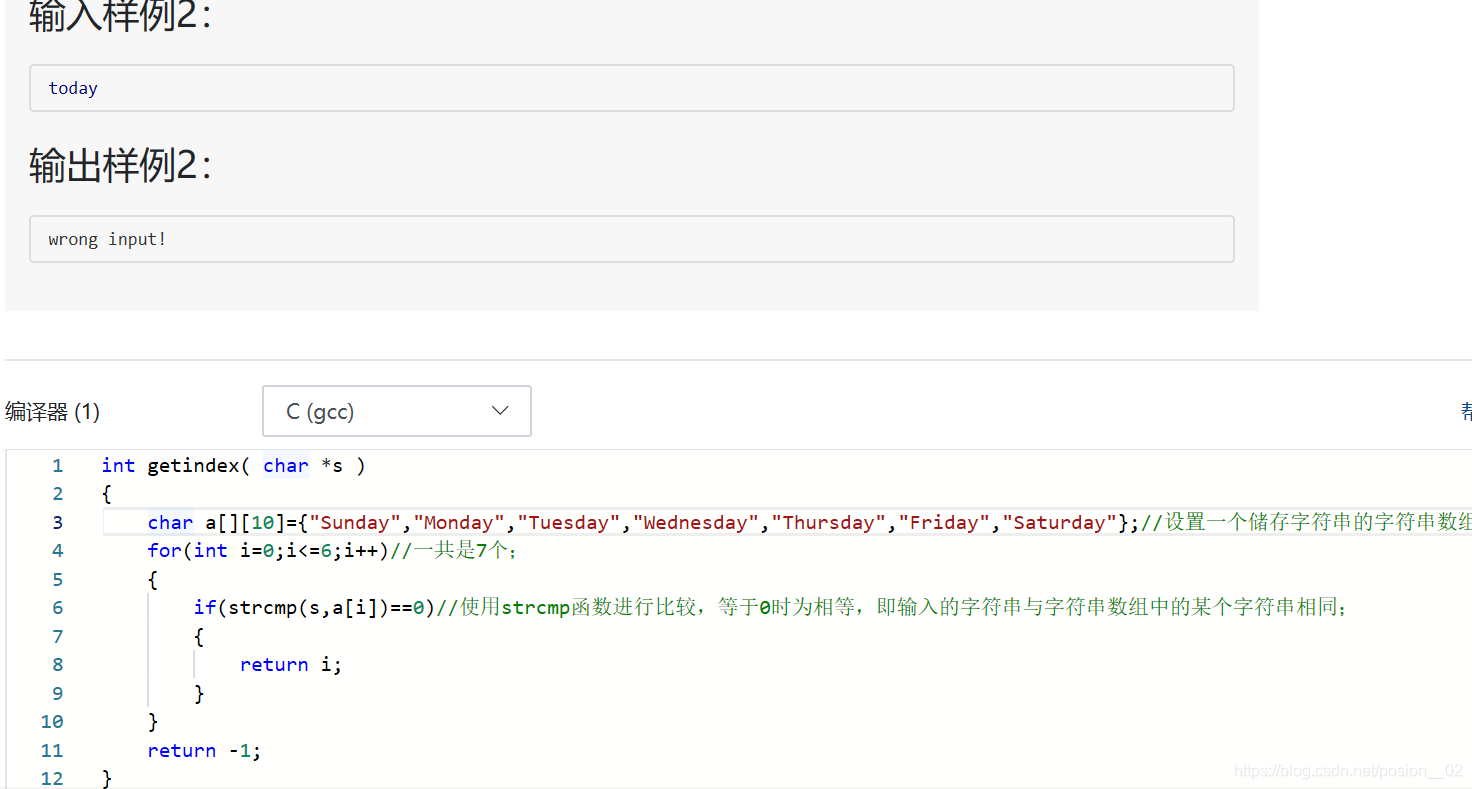1472x789 pixels.
Task: Click line number 3 in the editor gutter
Action: pyautogui.click(x=57, y=522)
